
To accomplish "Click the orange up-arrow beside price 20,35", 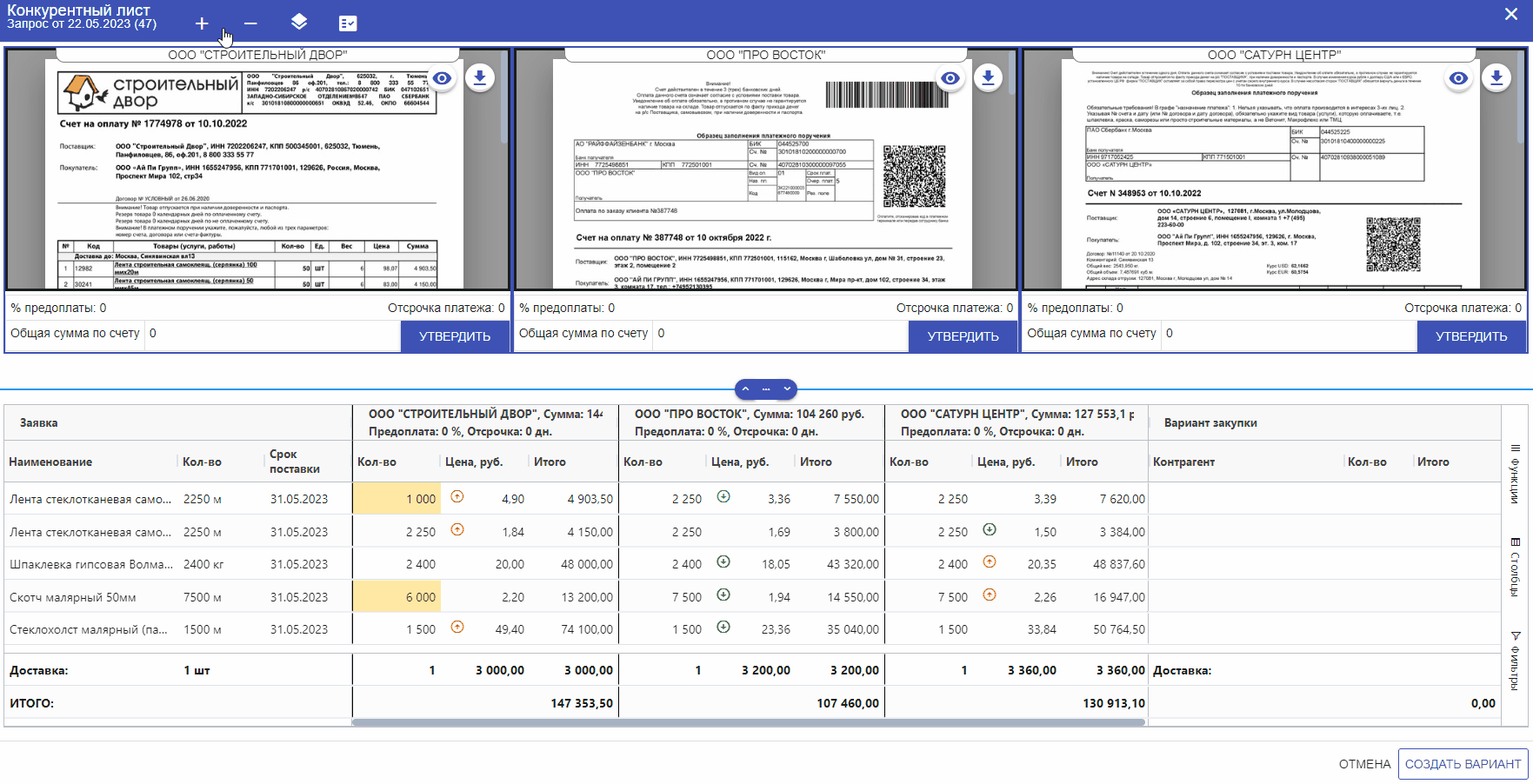I will (x=990, y=562).
